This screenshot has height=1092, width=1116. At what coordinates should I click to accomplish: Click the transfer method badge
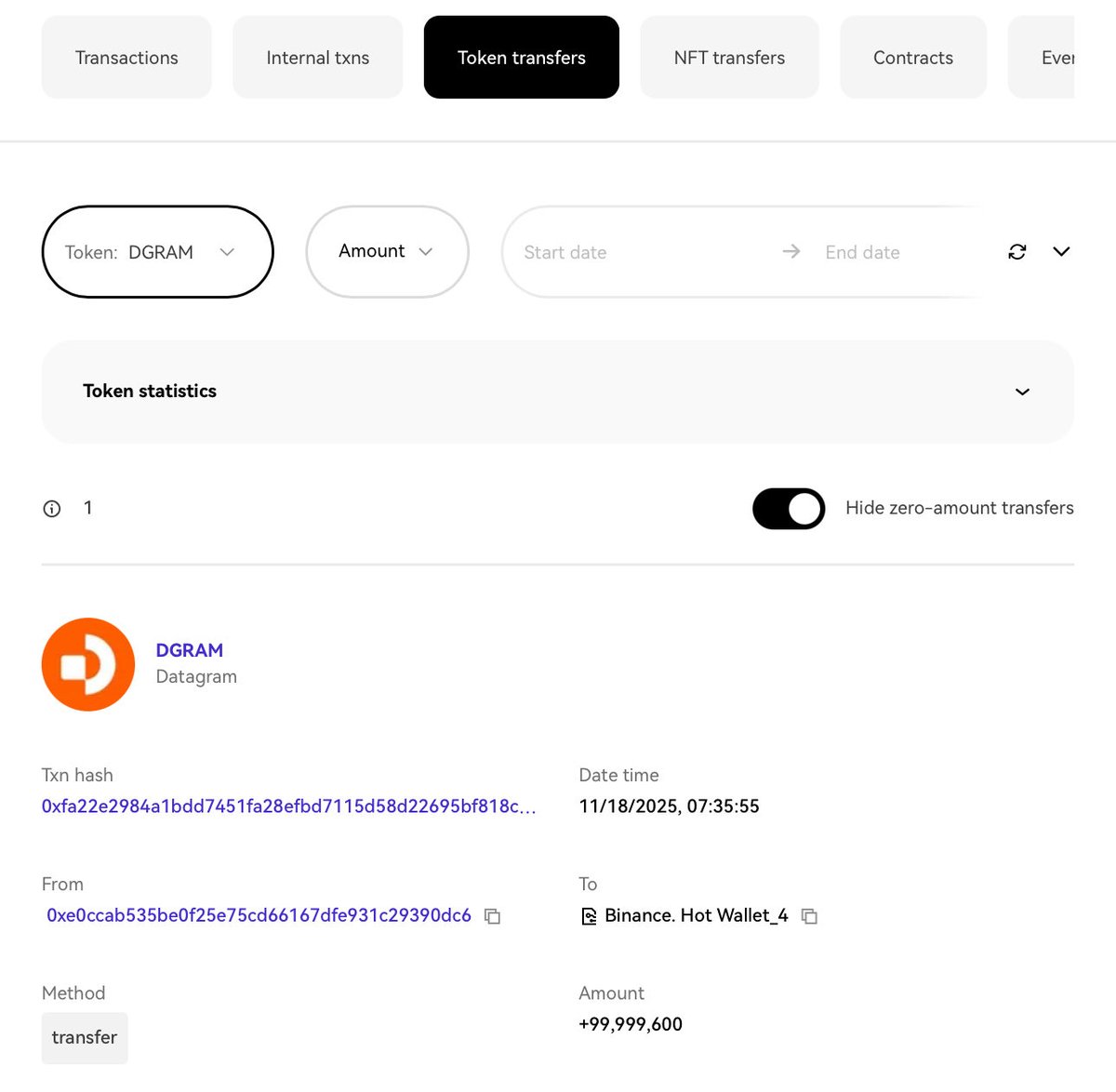(84, 1037)
